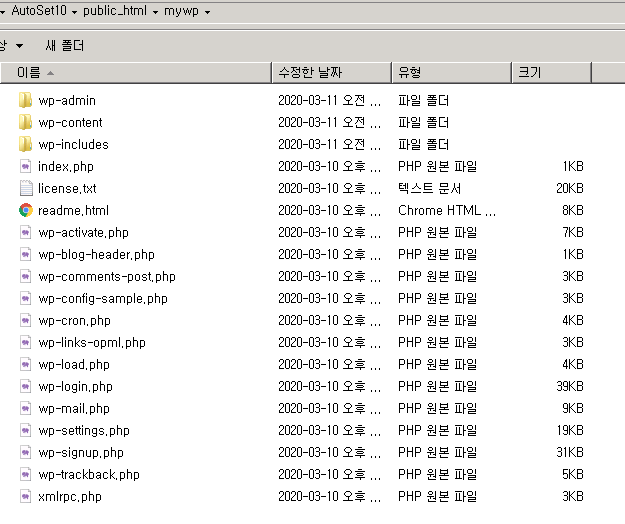This screenshot has height=524, width=625.
Task: Select the index.php file name
Action: point(66,167)
